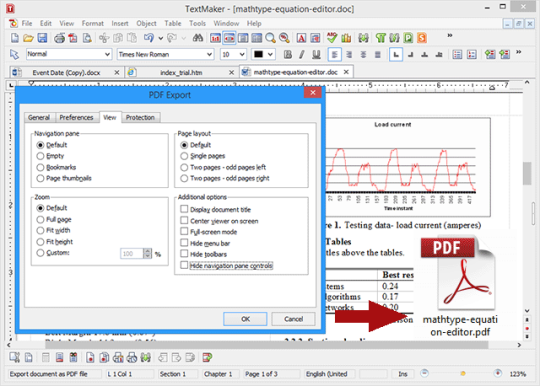
Task: Open the Tools menu
Action: 197,23
